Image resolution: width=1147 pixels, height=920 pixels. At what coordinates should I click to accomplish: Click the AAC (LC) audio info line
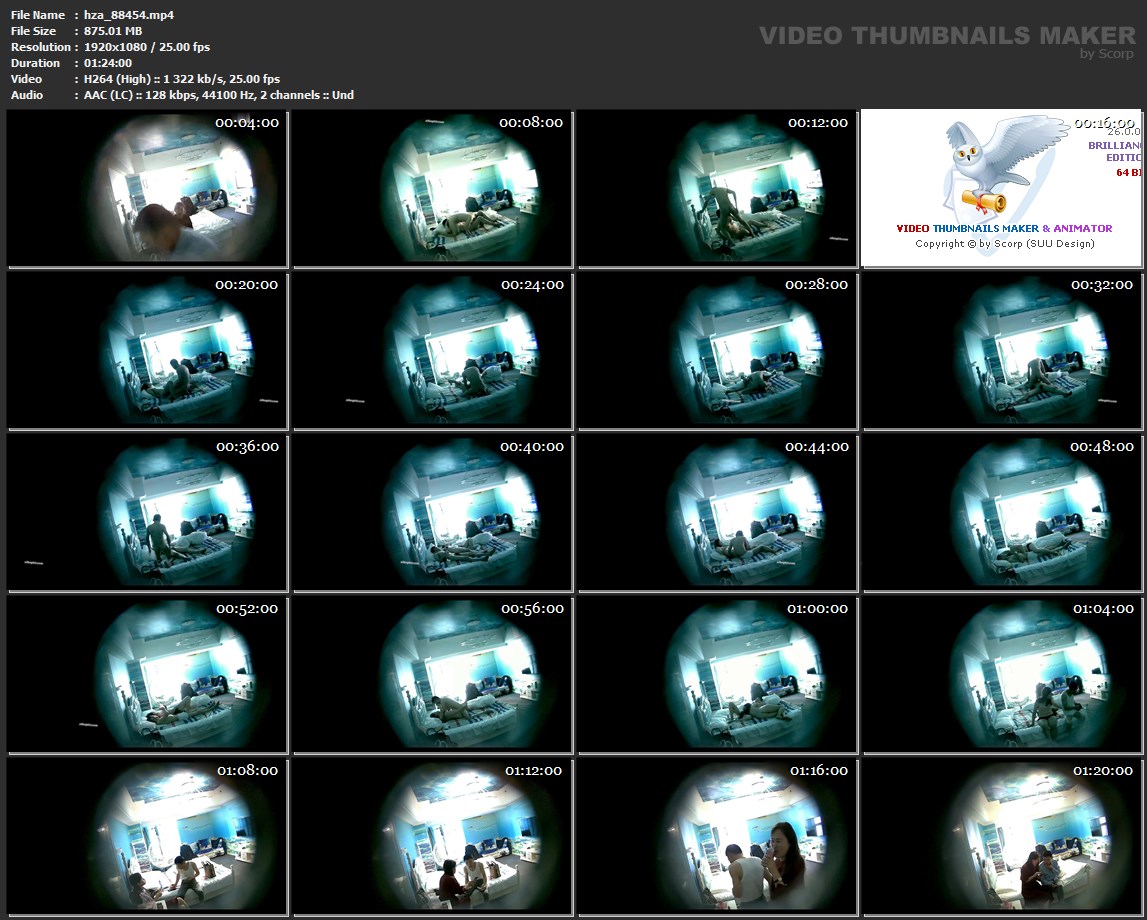point(219,95)
